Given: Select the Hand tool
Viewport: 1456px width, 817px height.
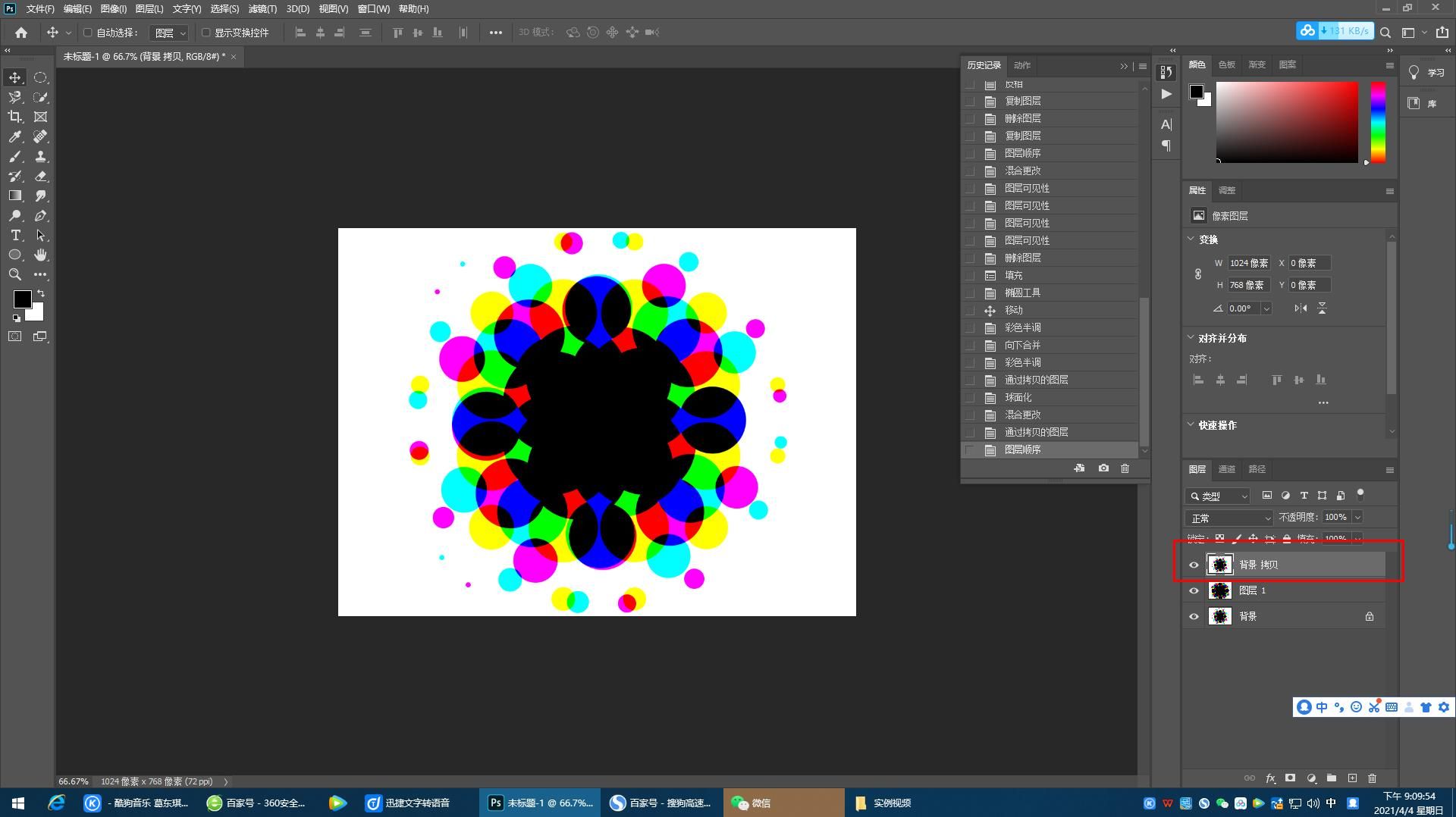Looking at the screenshot, I should click(40, 255).
